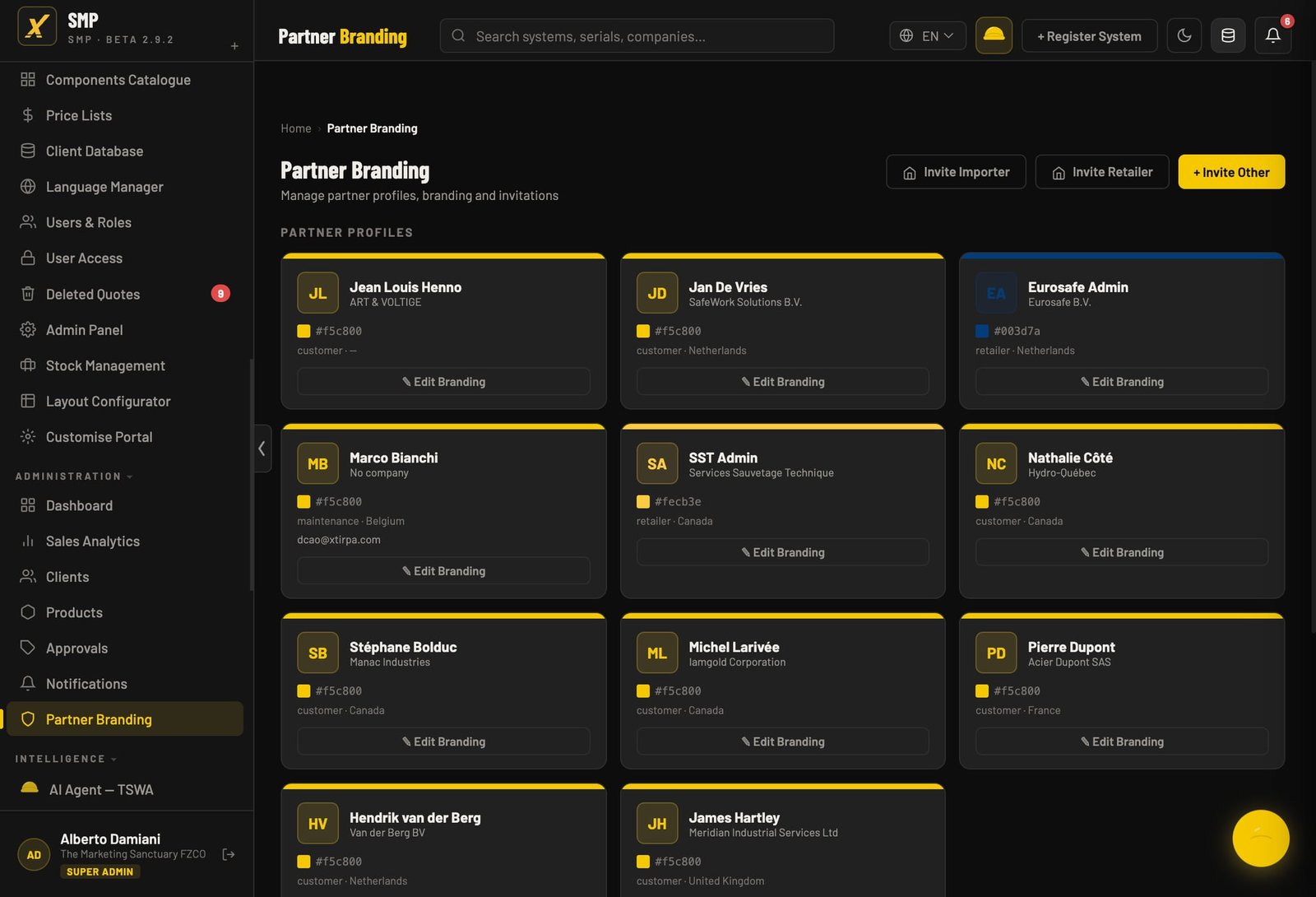Click the SUPER ADMIN badge
The height and width of the screenshot is (897, 1316).
tap(100, 871)
